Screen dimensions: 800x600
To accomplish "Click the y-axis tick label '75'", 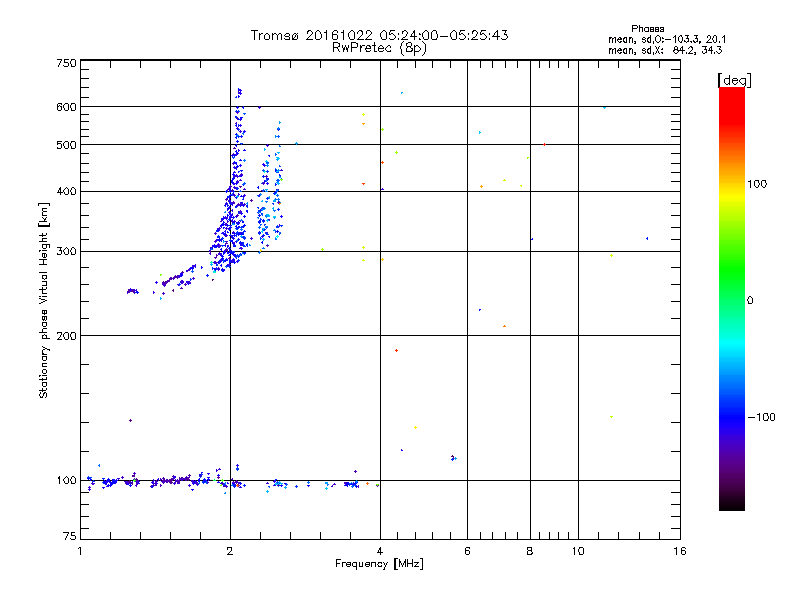I will click(x=70, y=536).
